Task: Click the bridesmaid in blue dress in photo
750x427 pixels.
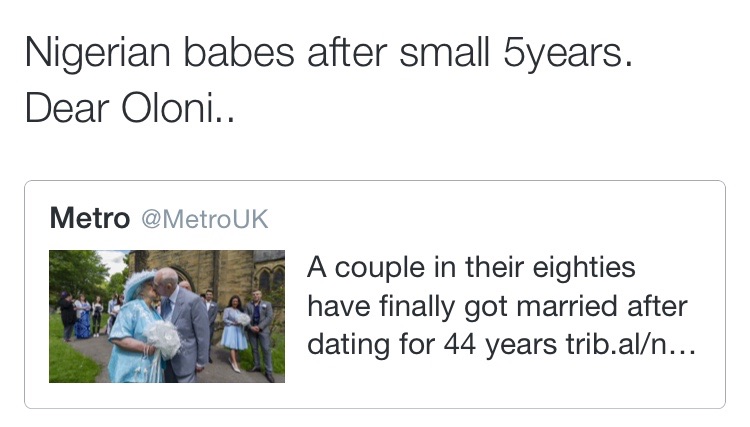Action: pos(236,325)
